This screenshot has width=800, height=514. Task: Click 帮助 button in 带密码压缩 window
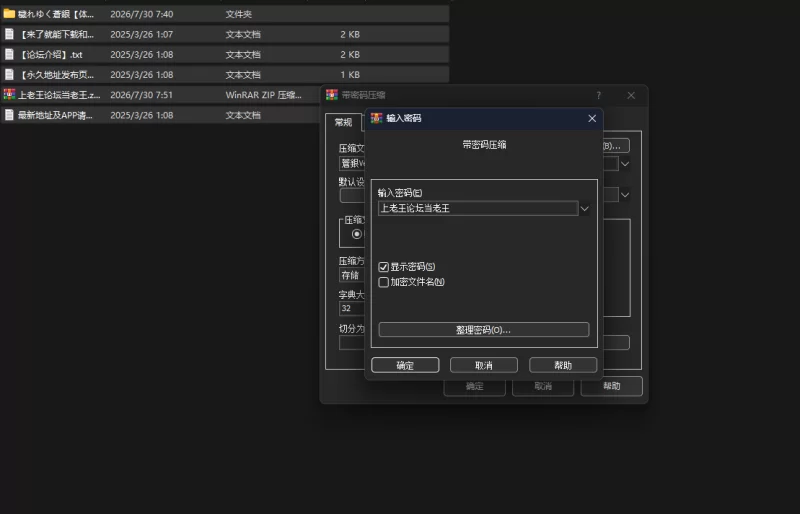click(611, 386)
